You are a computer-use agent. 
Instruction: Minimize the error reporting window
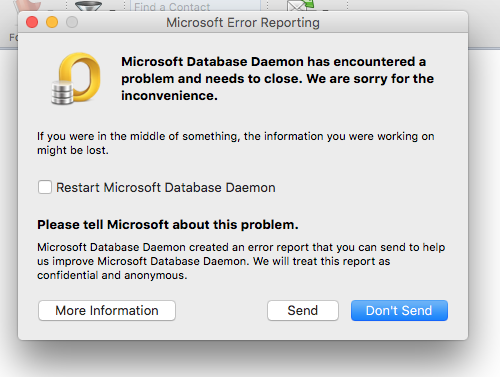click(x=52, y=22)
